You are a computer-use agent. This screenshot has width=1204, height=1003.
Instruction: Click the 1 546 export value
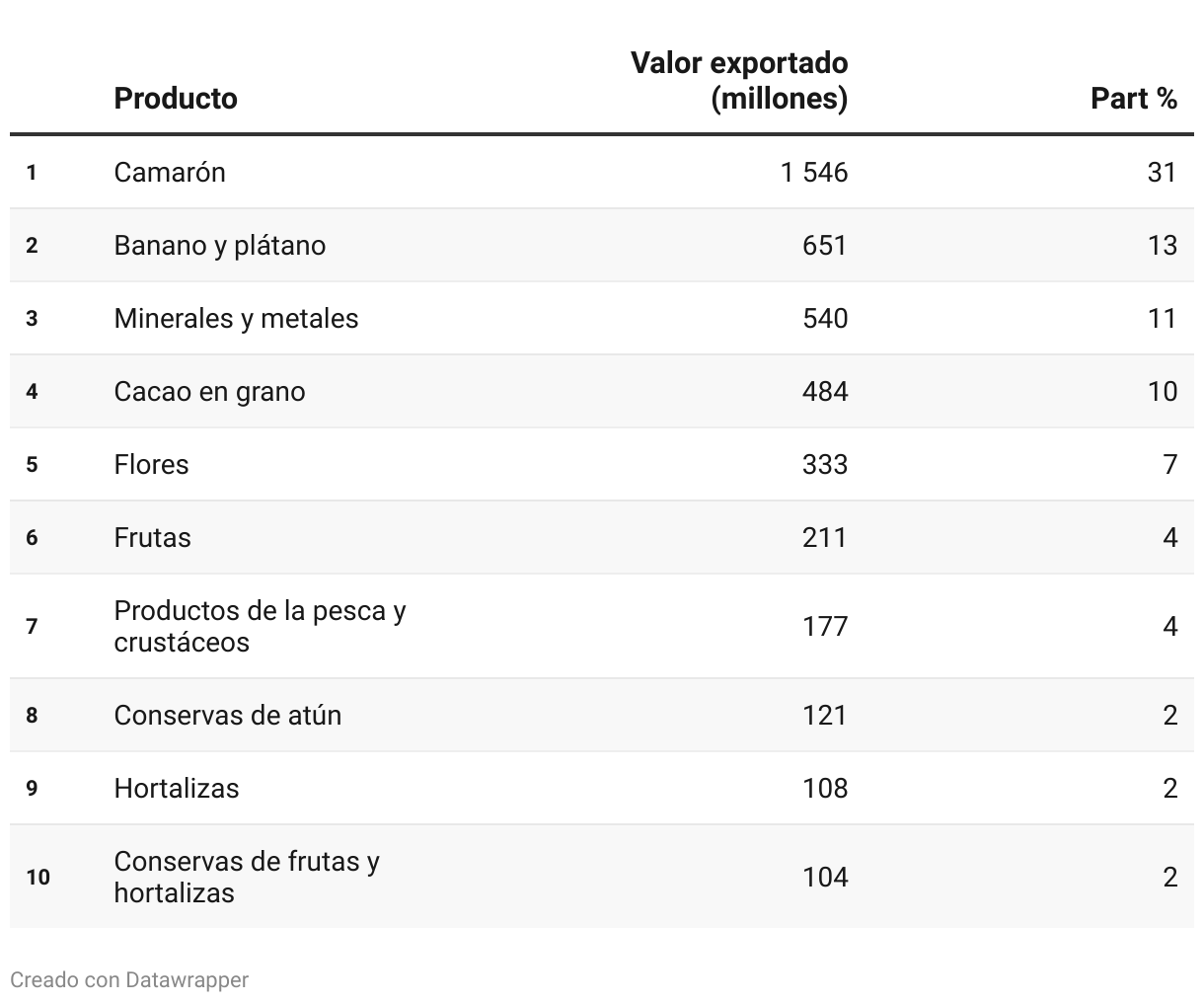pyautogui.click(x=813, y=173)
